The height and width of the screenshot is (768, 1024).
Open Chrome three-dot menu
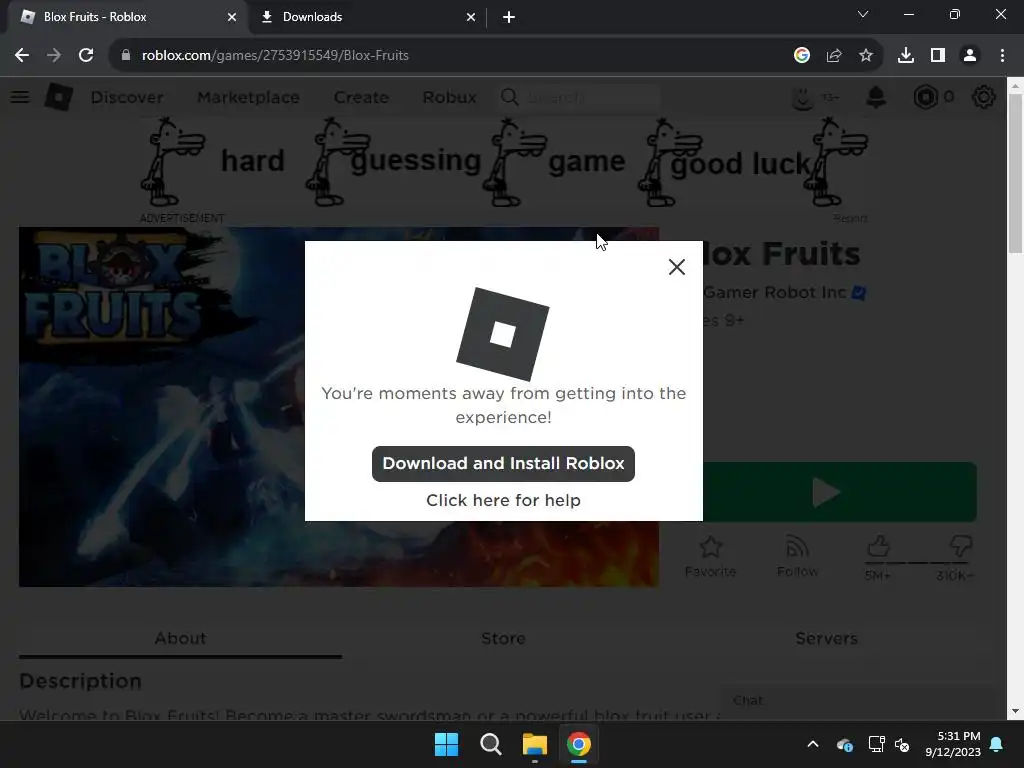pos(1002,56)
